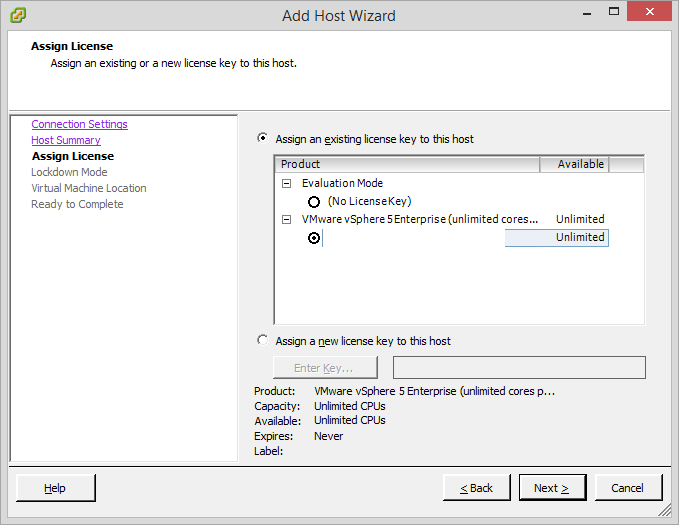The height and width of the screenshot is (525, 679).
Task: Open Help for the wizard
Action: pyautogui.click(x=55, y=488)
